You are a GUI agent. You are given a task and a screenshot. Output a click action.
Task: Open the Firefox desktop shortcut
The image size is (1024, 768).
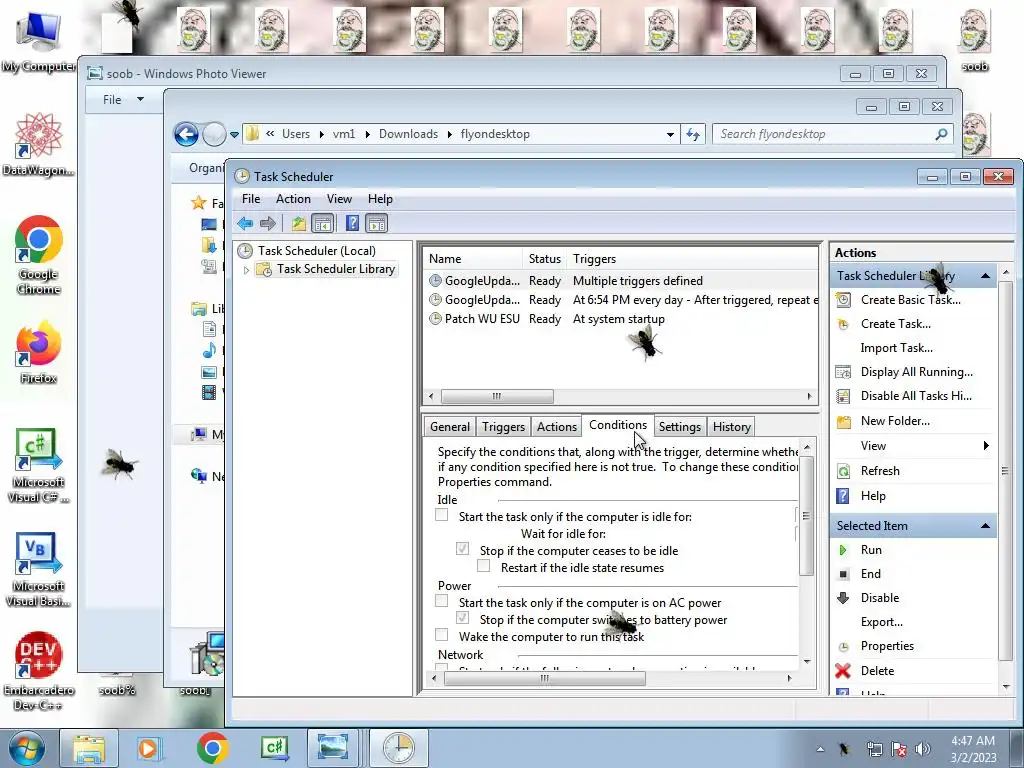pyautogui.click(x=39, y=352)
